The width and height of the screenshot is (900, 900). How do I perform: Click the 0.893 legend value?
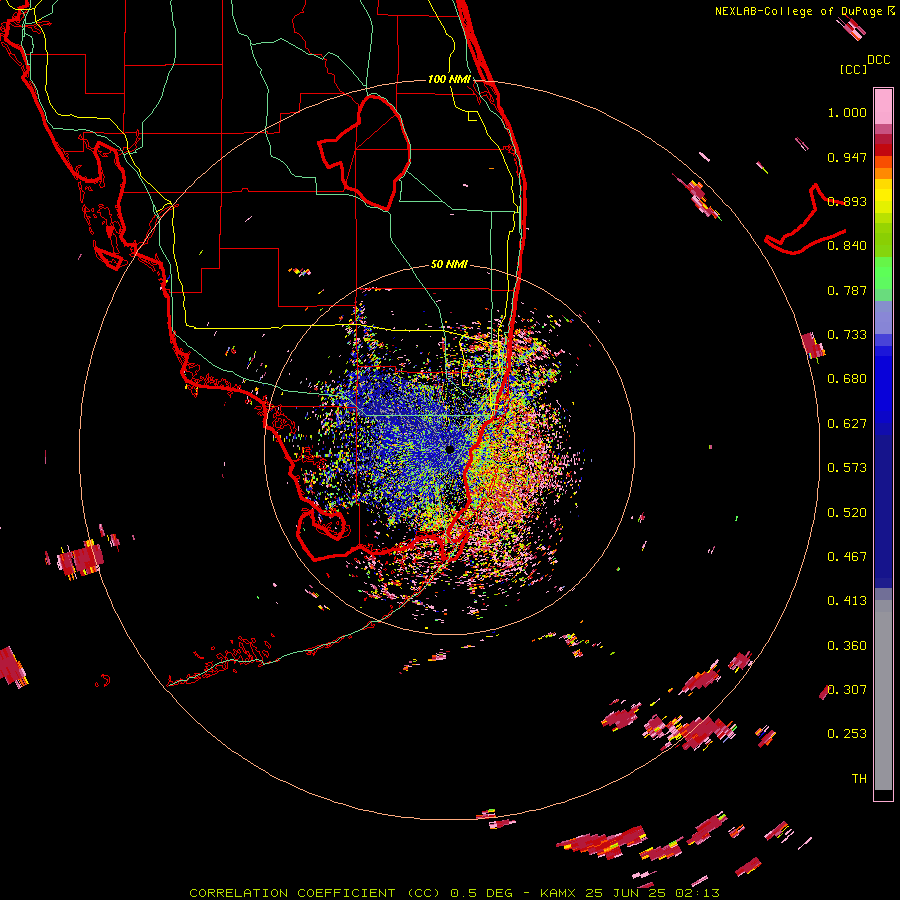(x=847, y=201)
